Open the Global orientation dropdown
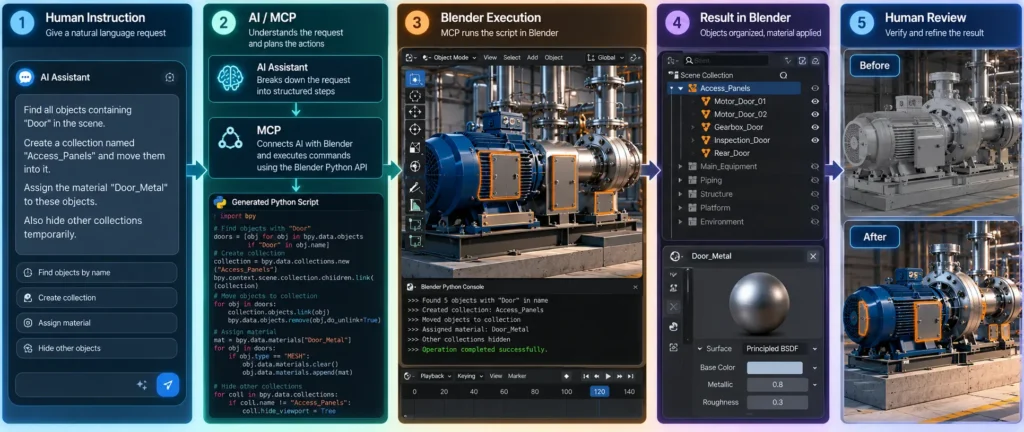1024x432 pixels. [x=605, y=57]
